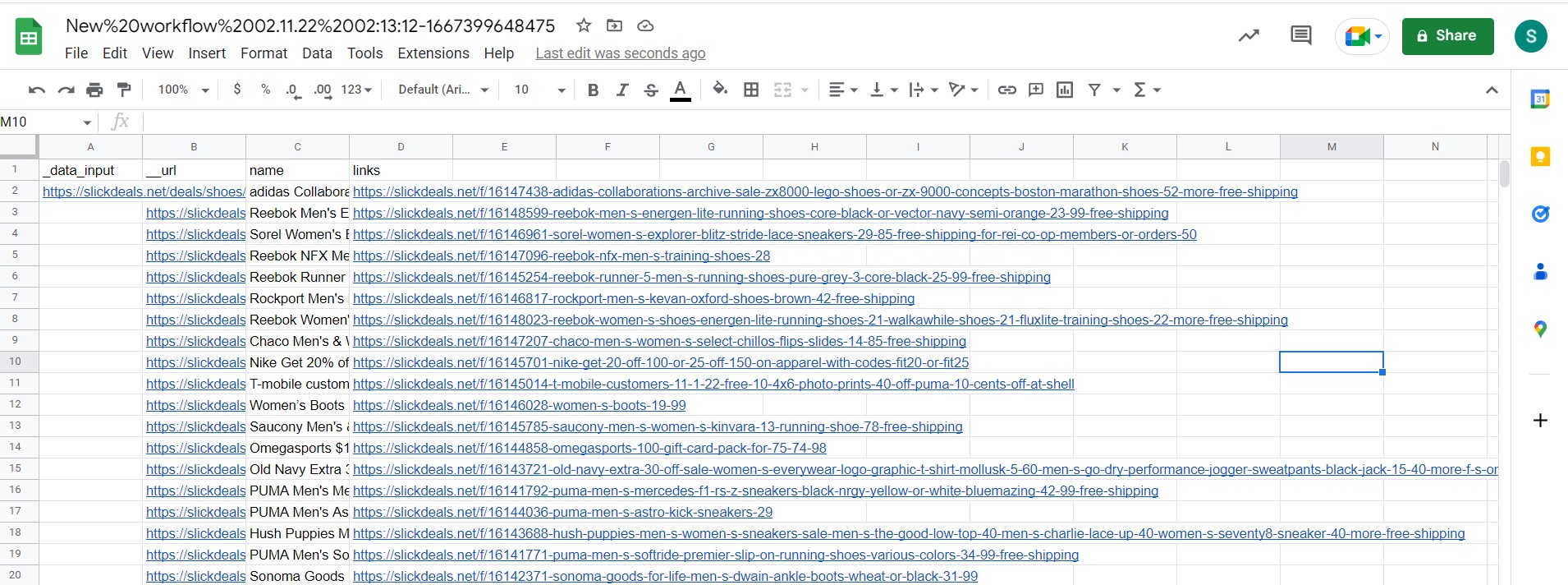Click the borders icon in toolbar

click(751, 90)
